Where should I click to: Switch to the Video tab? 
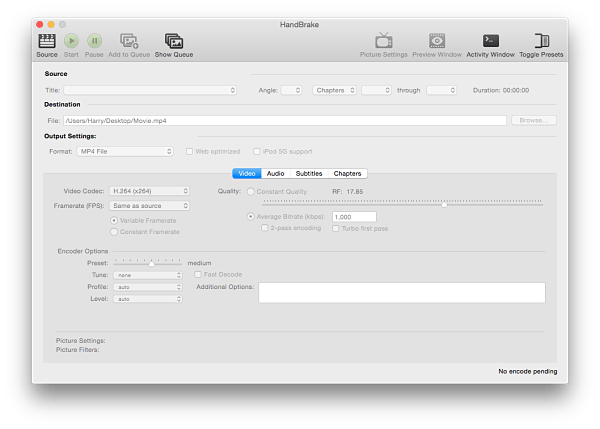(247, 174)
